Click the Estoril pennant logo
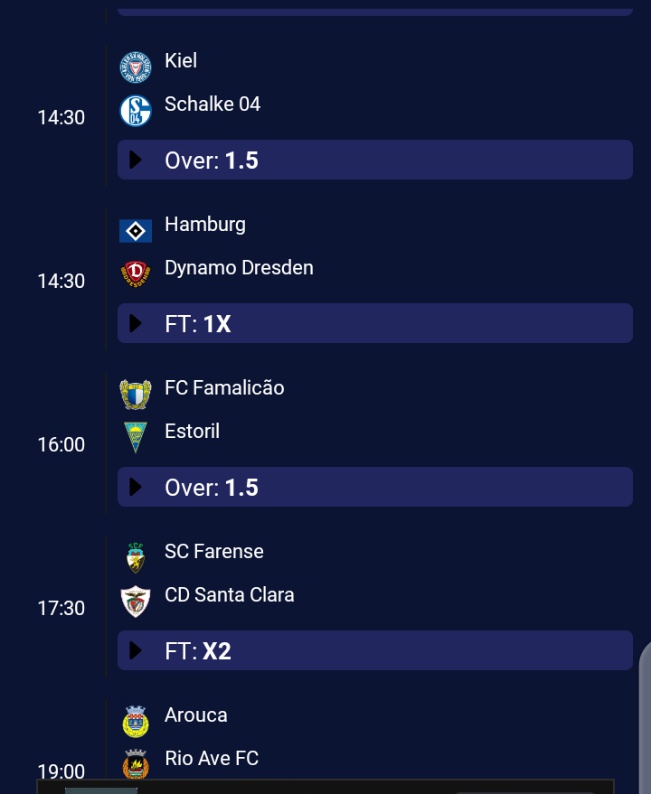 (135, 437)
